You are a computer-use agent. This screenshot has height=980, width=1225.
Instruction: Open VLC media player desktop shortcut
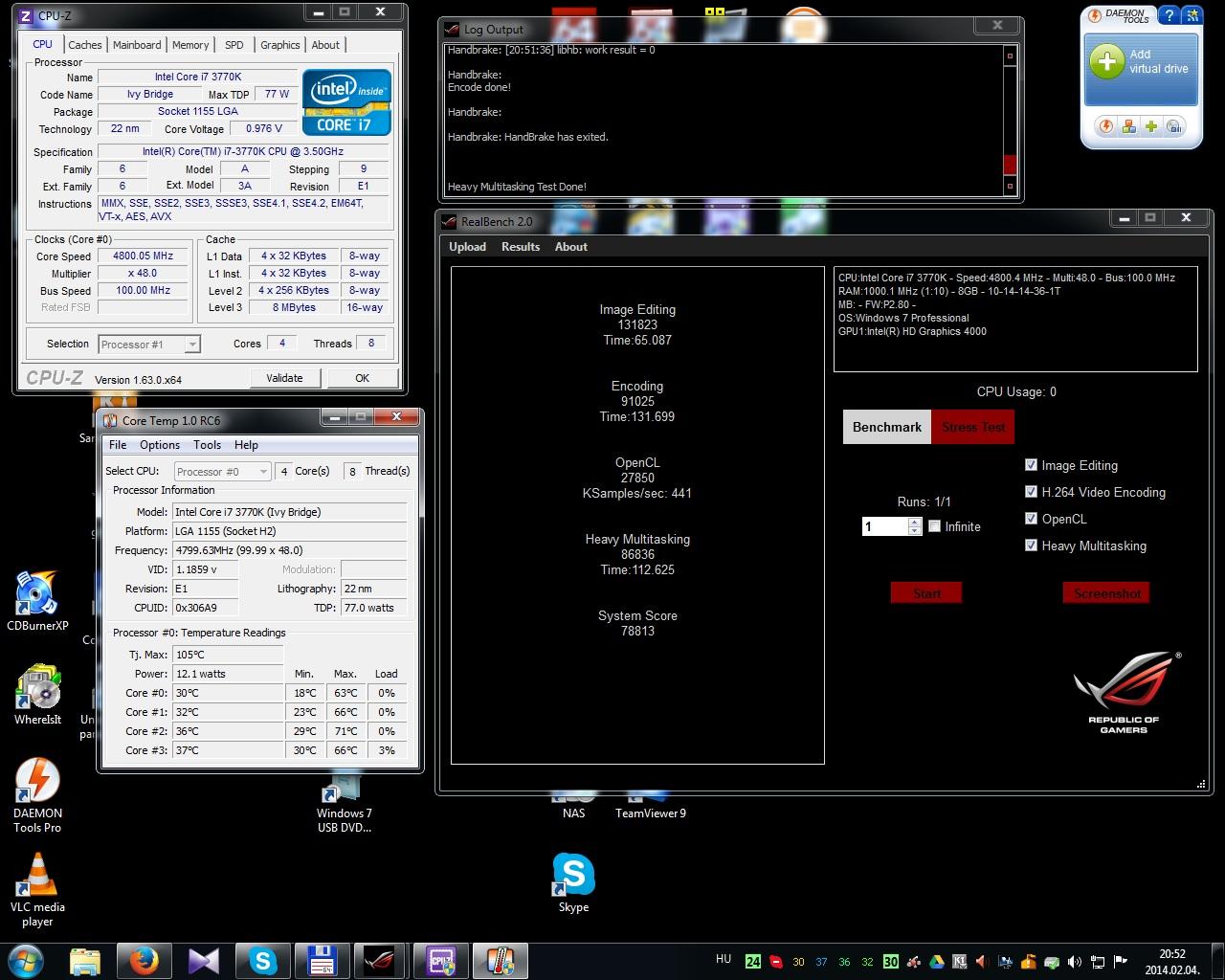coord(37,890)
